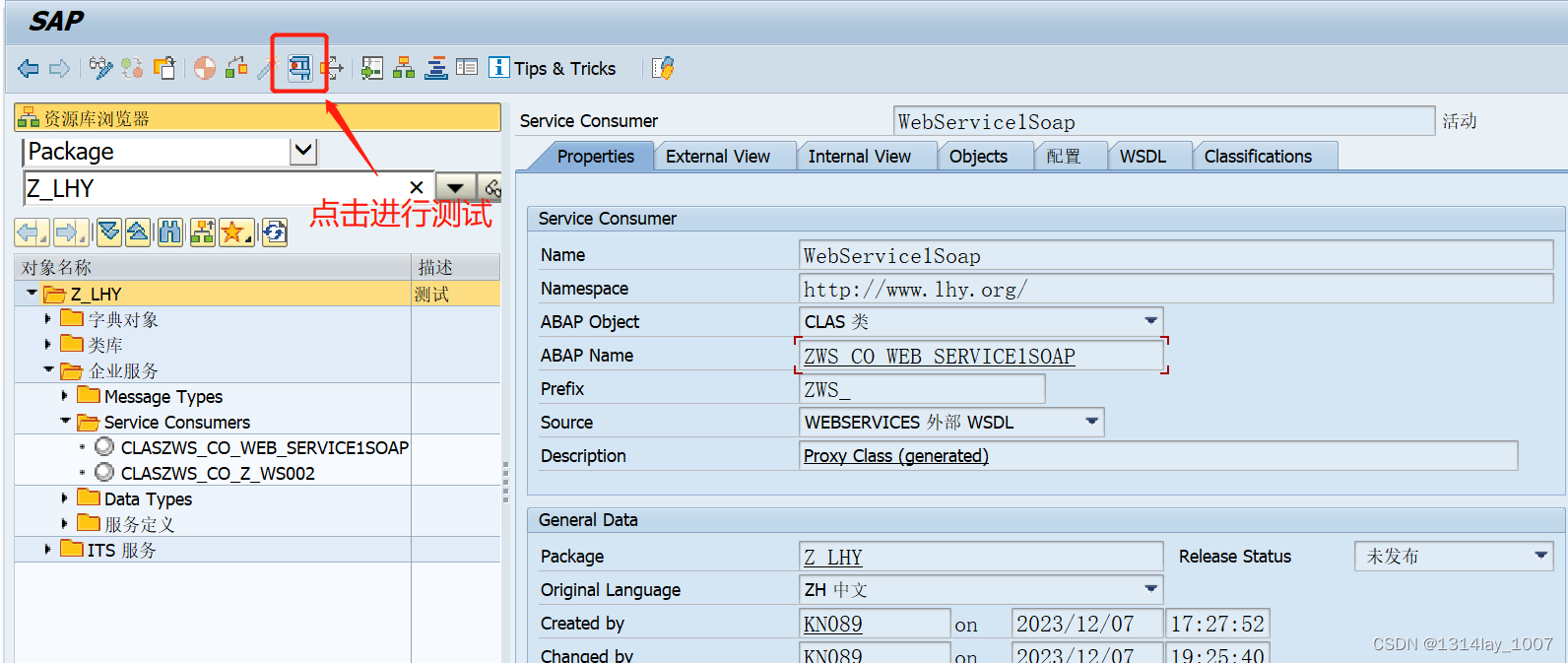Screen dimensions: 1568x663
Task: Click the help documentation icon after Tips & Tricks
Action: [663, 68]
